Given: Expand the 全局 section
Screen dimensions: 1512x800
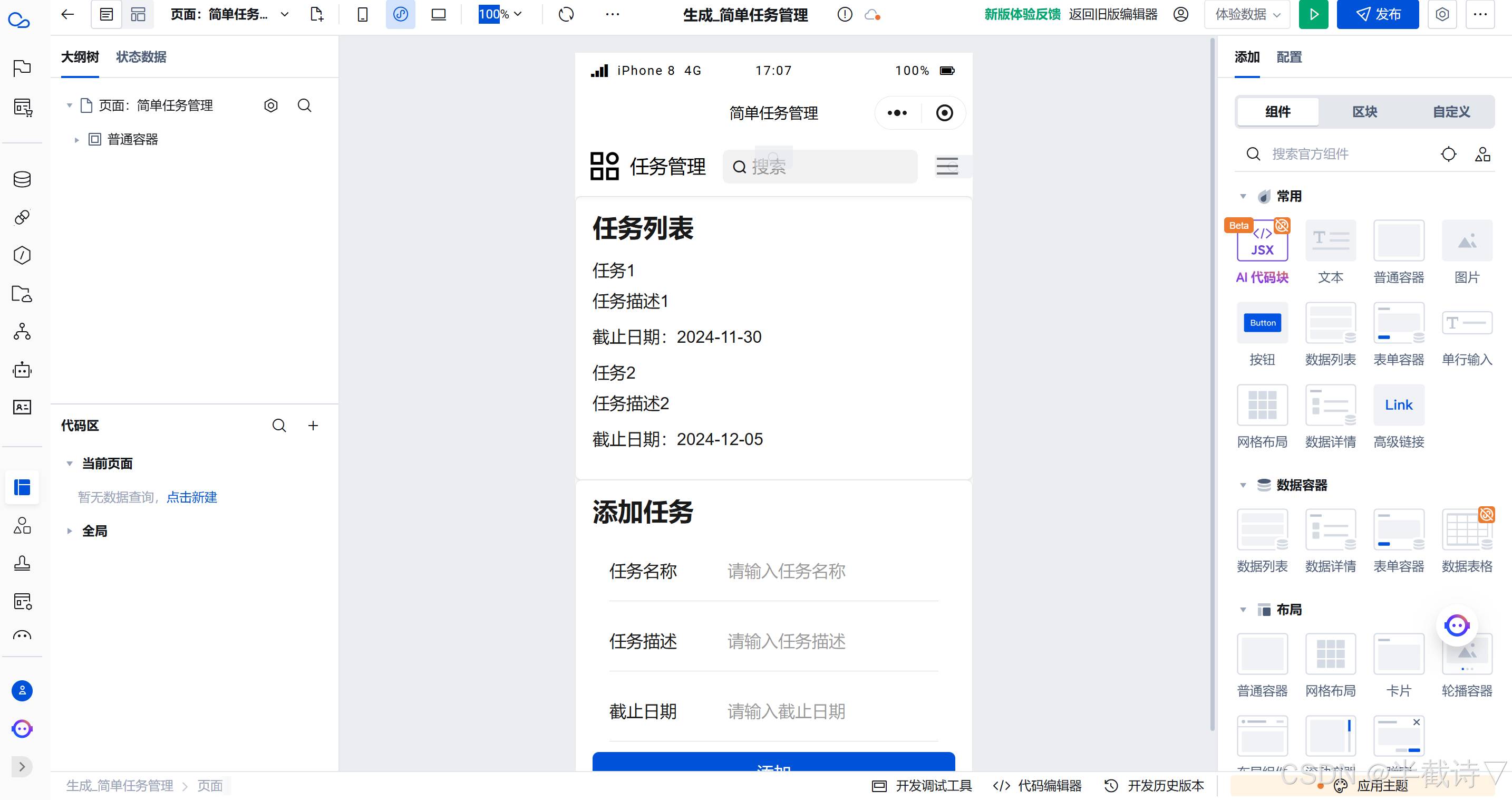Looking at the screenshot, I should coord(69,531).
